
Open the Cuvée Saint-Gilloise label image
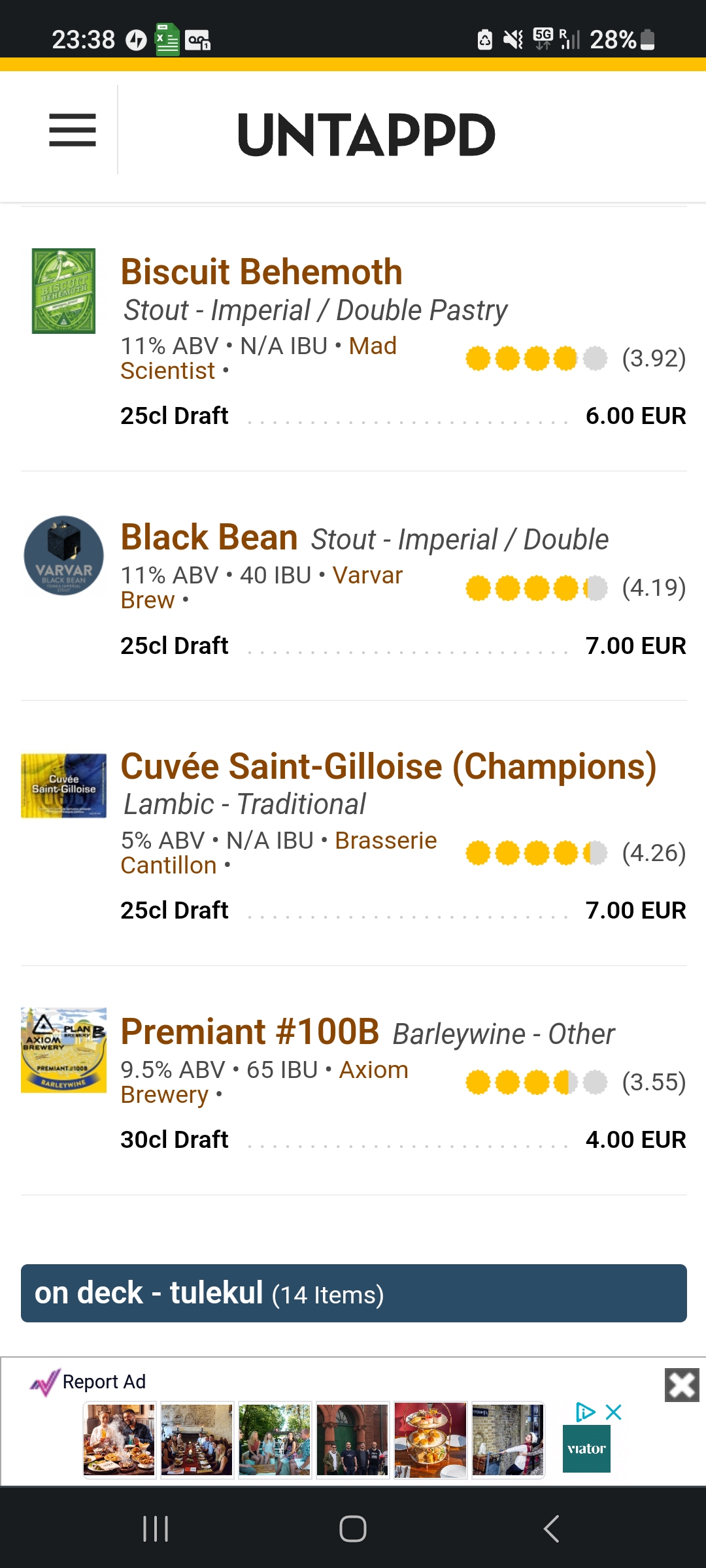tap(63, 786)
